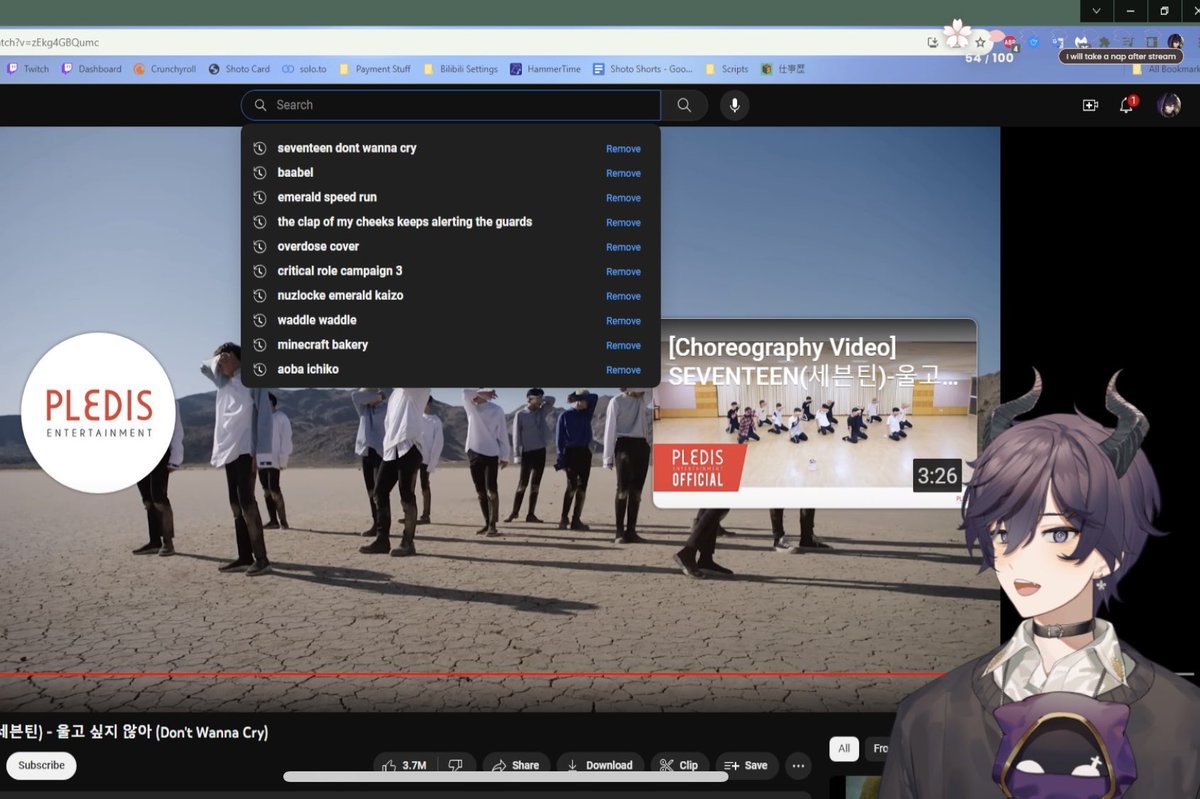Subscribe to the channel
Screen dimensions: 1200x799
pyautogui.click(x=41, y=765)
